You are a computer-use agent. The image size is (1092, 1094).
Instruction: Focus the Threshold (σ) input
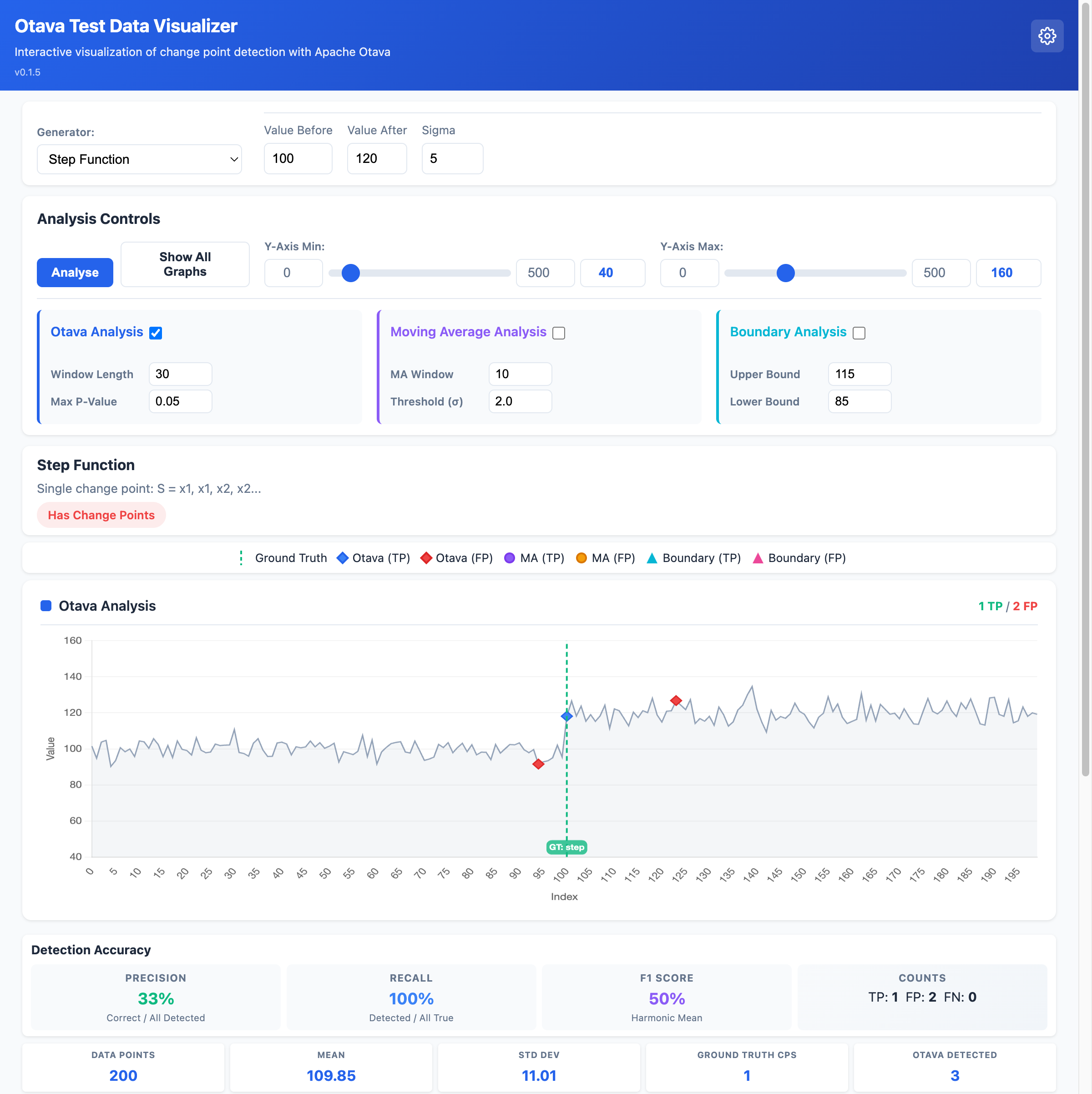click(x=520, y=401)
